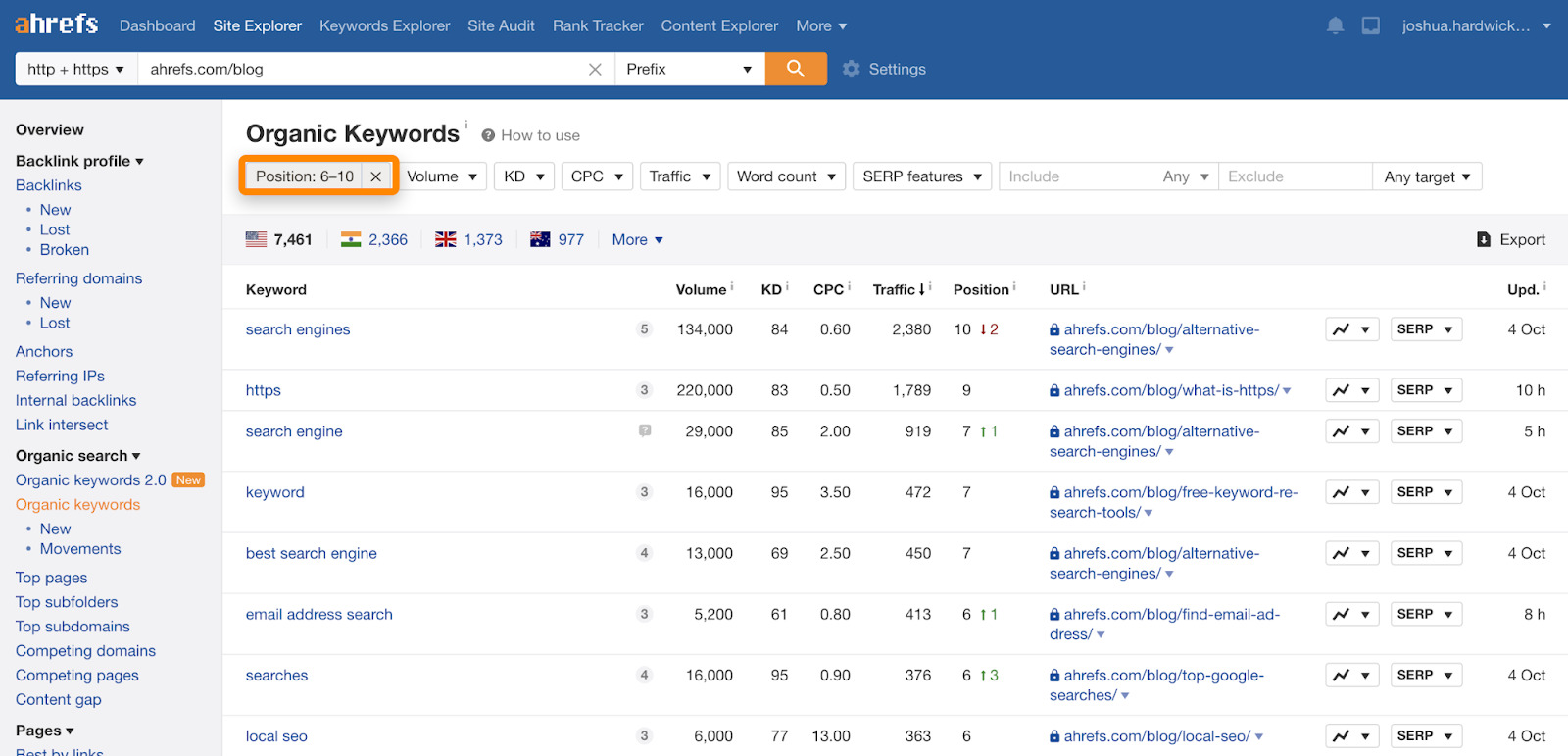The image size is (1568, 756).
Task: Open the monitor icon in header
Action: coord(1370,26)
